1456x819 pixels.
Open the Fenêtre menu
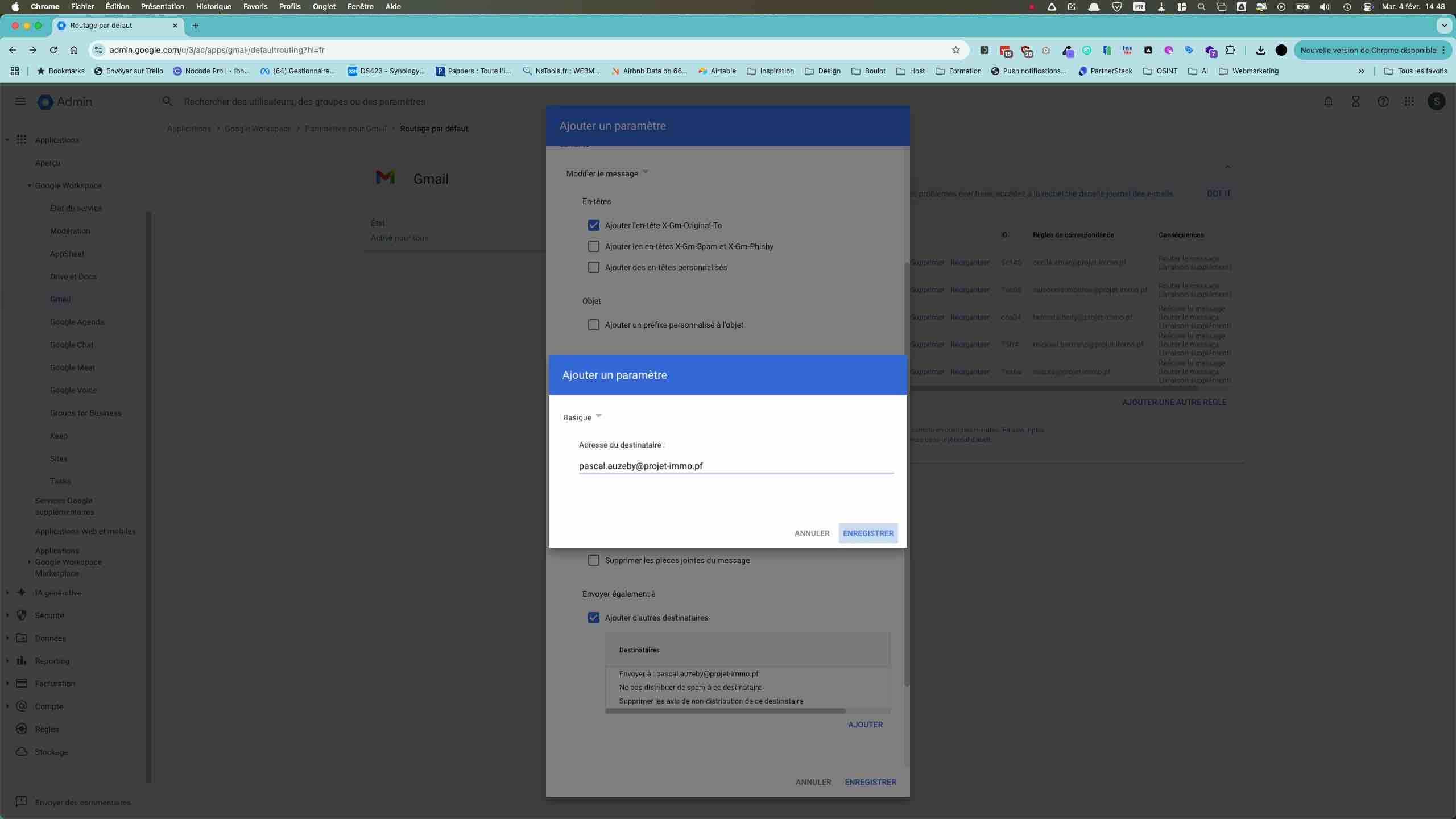(x=360, y=7)
